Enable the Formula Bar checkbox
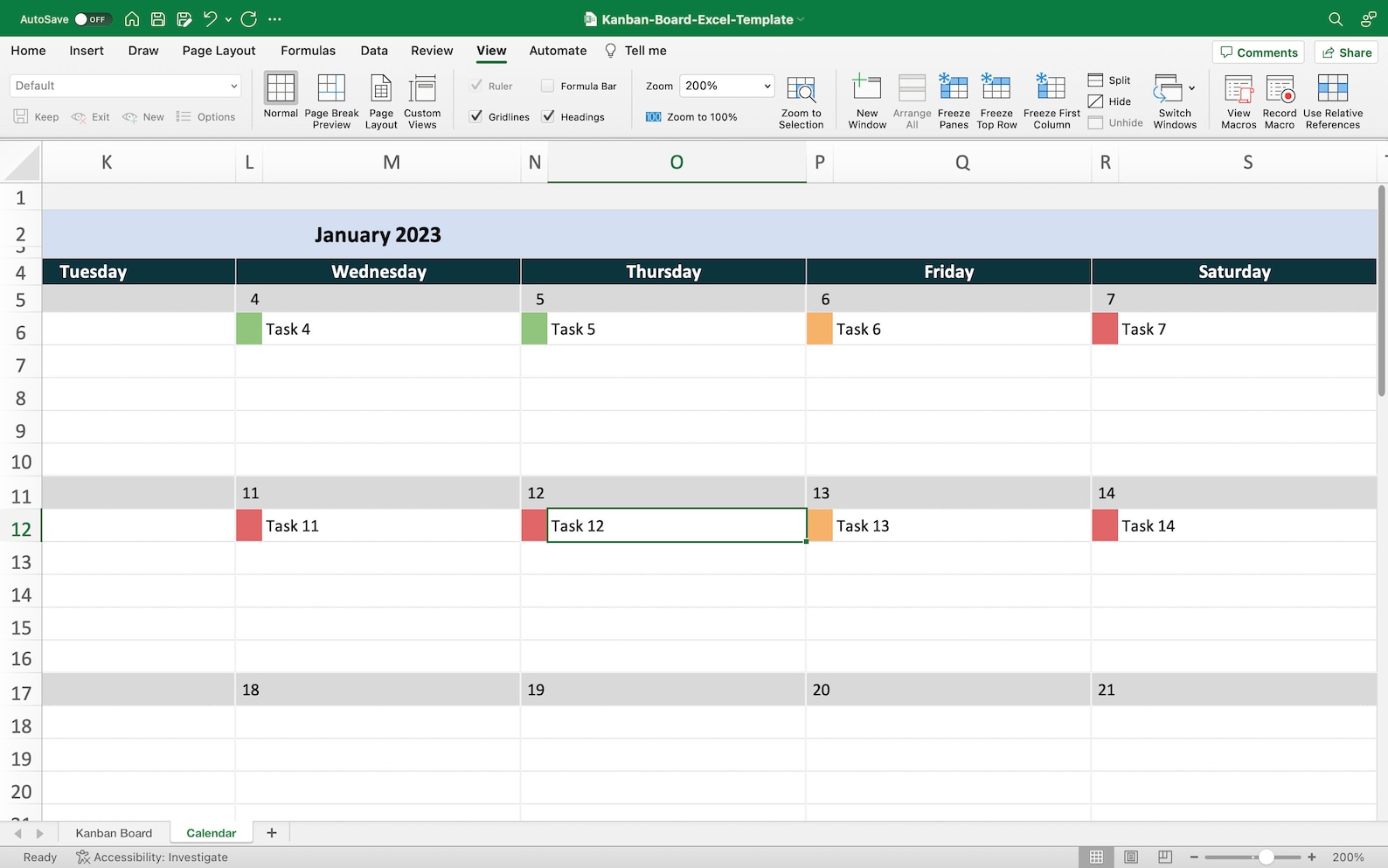The height and width of the screenshot is (868, 1388). (547, 86)
